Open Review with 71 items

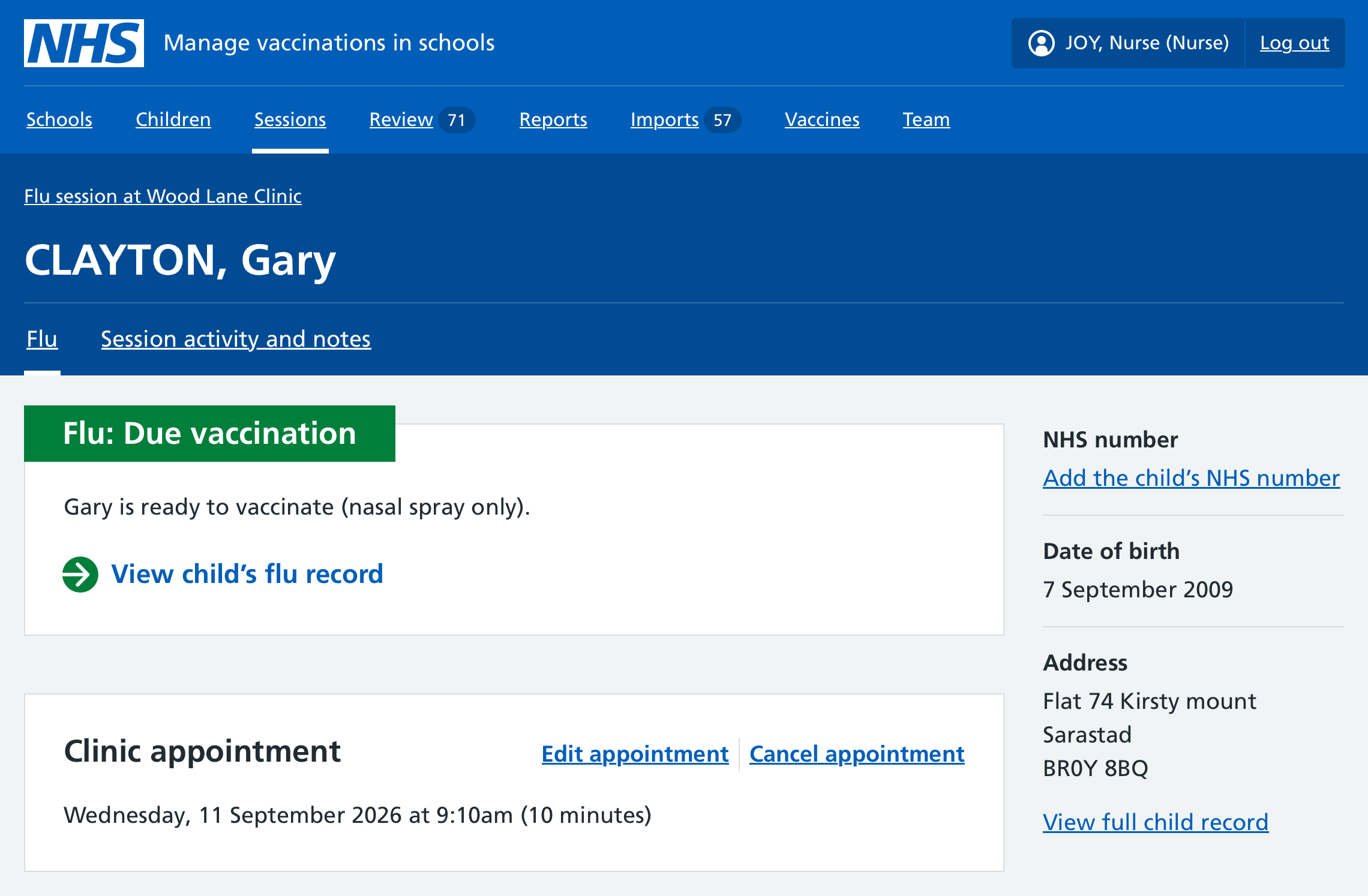point(422,119)
